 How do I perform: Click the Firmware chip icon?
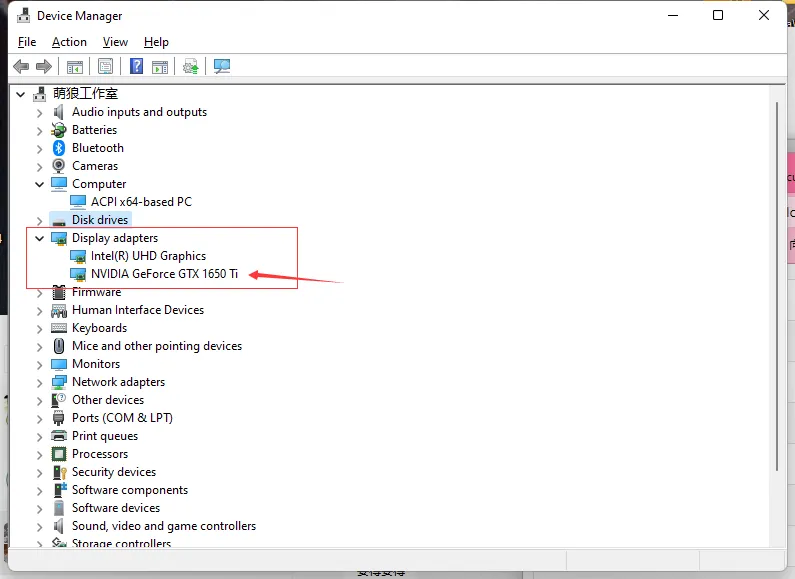tap(59, 292)
